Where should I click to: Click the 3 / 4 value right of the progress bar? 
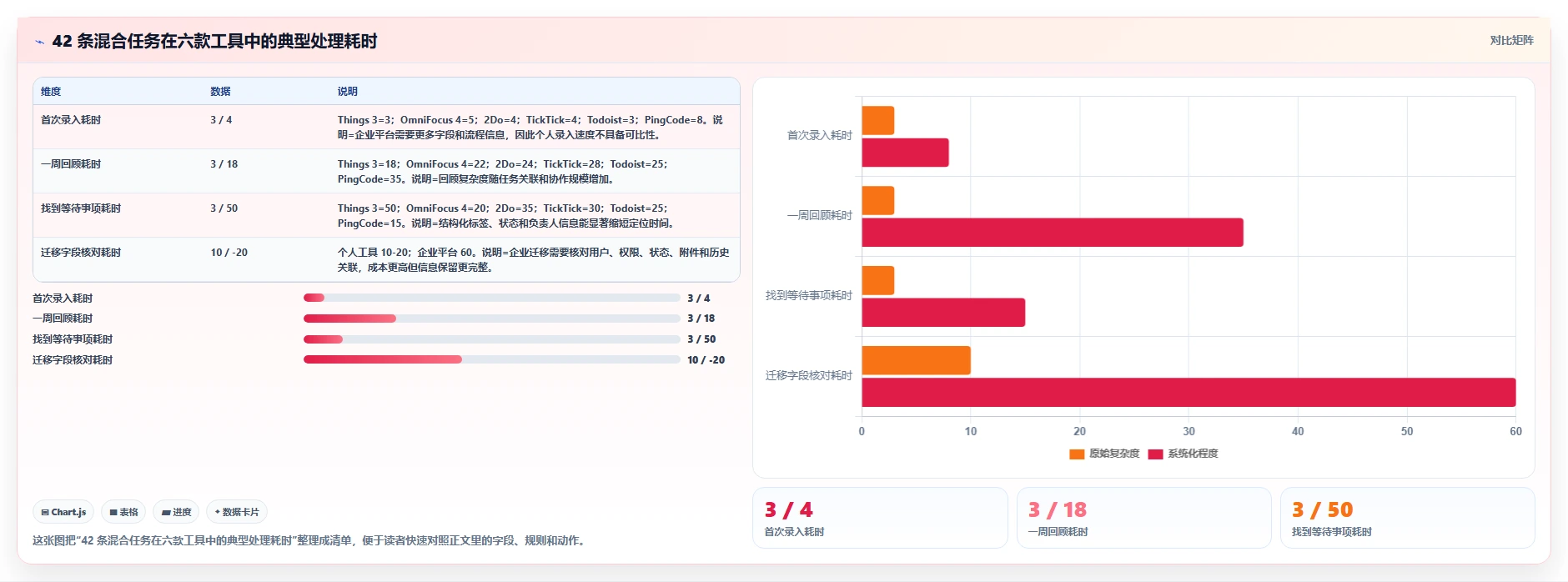[699, 299]
